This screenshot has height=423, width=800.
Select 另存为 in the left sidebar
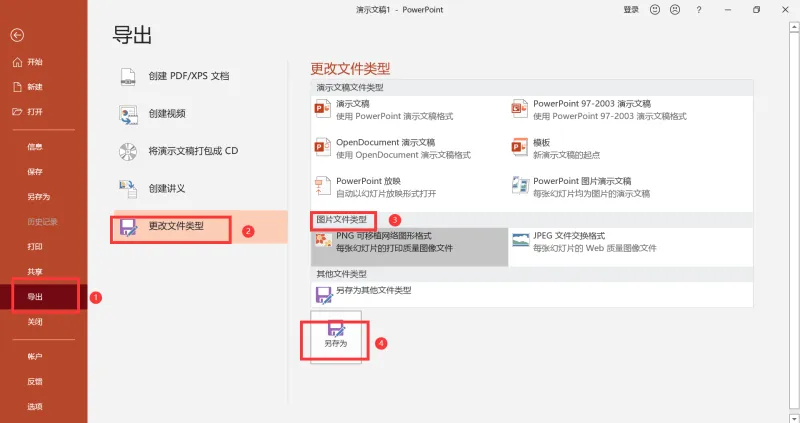[x=39, y=197]
